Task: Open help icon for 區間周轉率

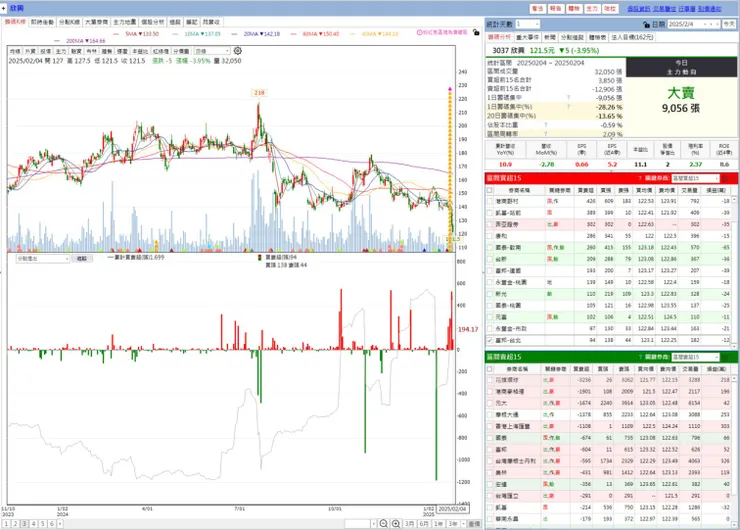Action: pyautogui.click(x=546, y=134)
